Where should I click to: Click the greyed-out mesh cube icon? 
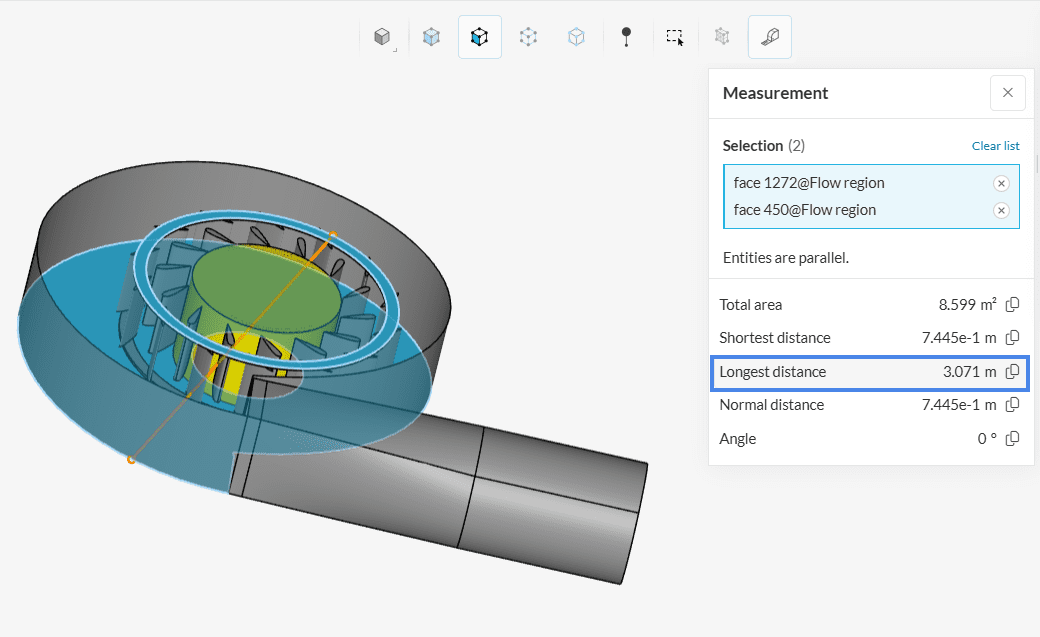[x=721, y=37]
